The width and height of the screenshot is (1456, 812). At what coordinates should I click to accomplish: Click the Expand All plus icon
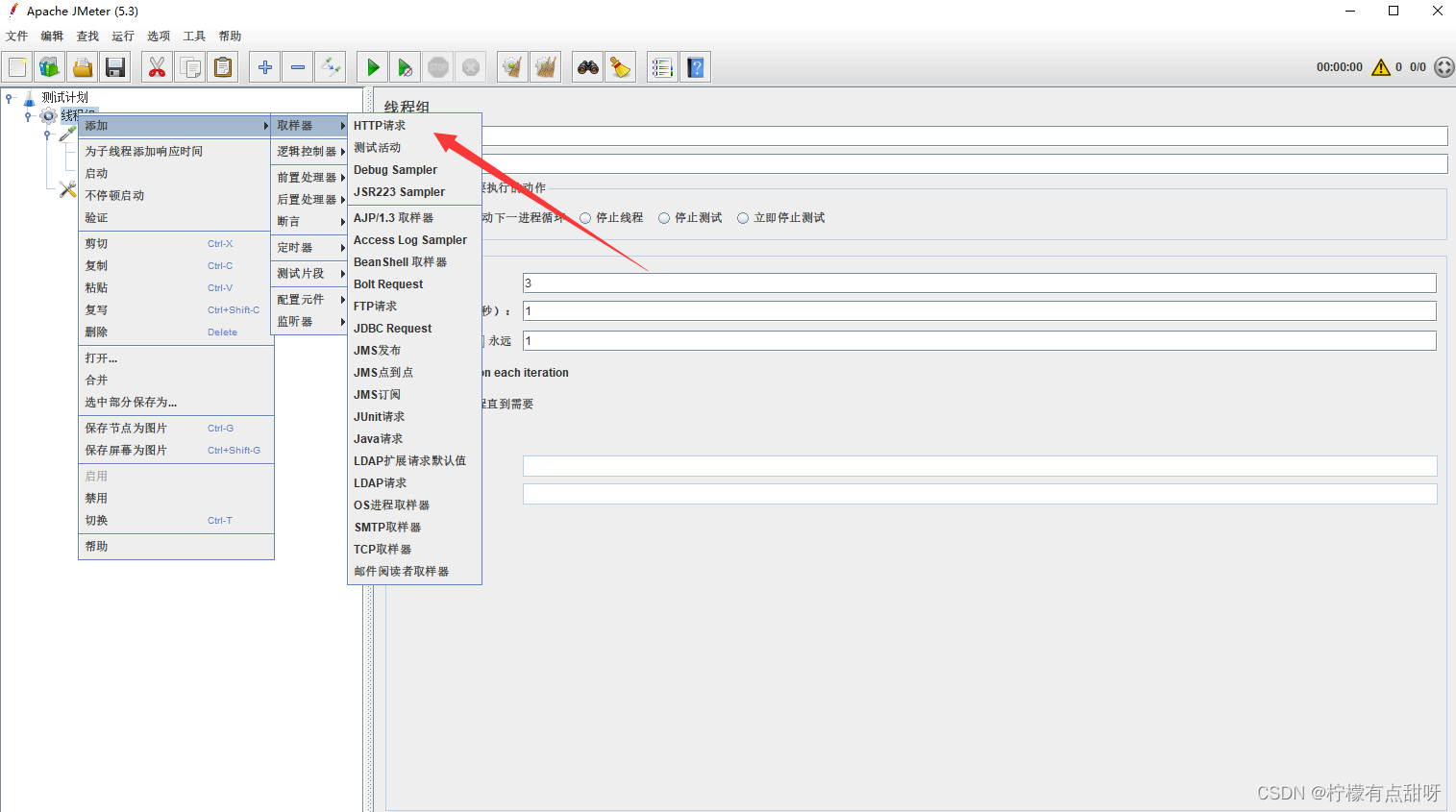tap(265, 67)
